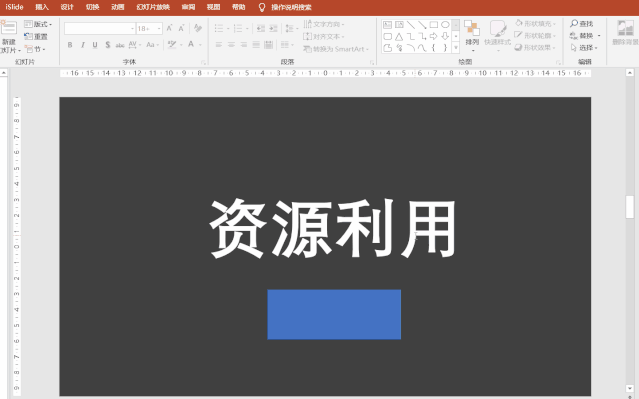Toggle align text left
639x399 pixels.
tap(219, 44)
